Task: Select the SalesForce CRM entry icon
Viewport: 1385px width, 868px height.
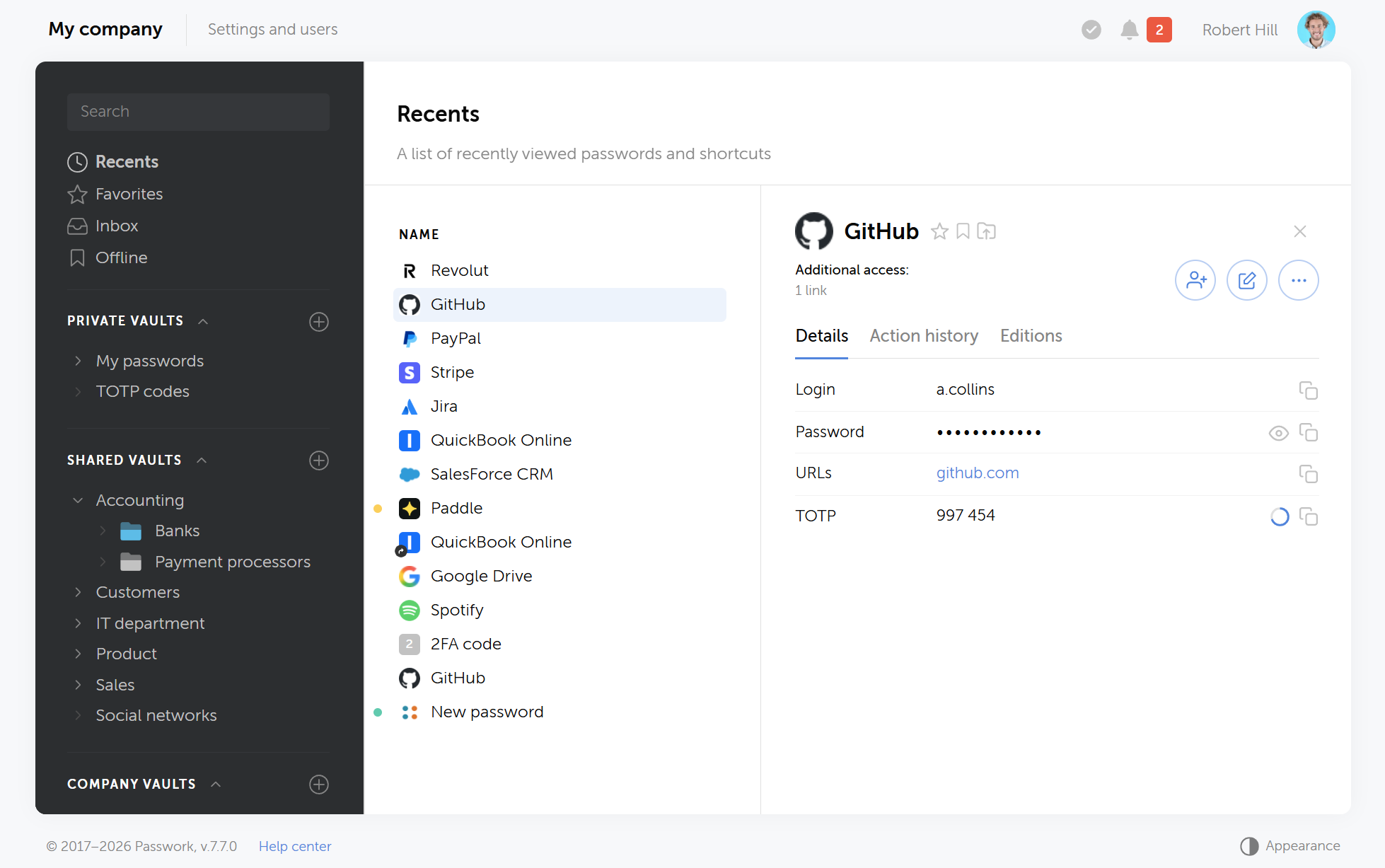Action: (409, 474)
